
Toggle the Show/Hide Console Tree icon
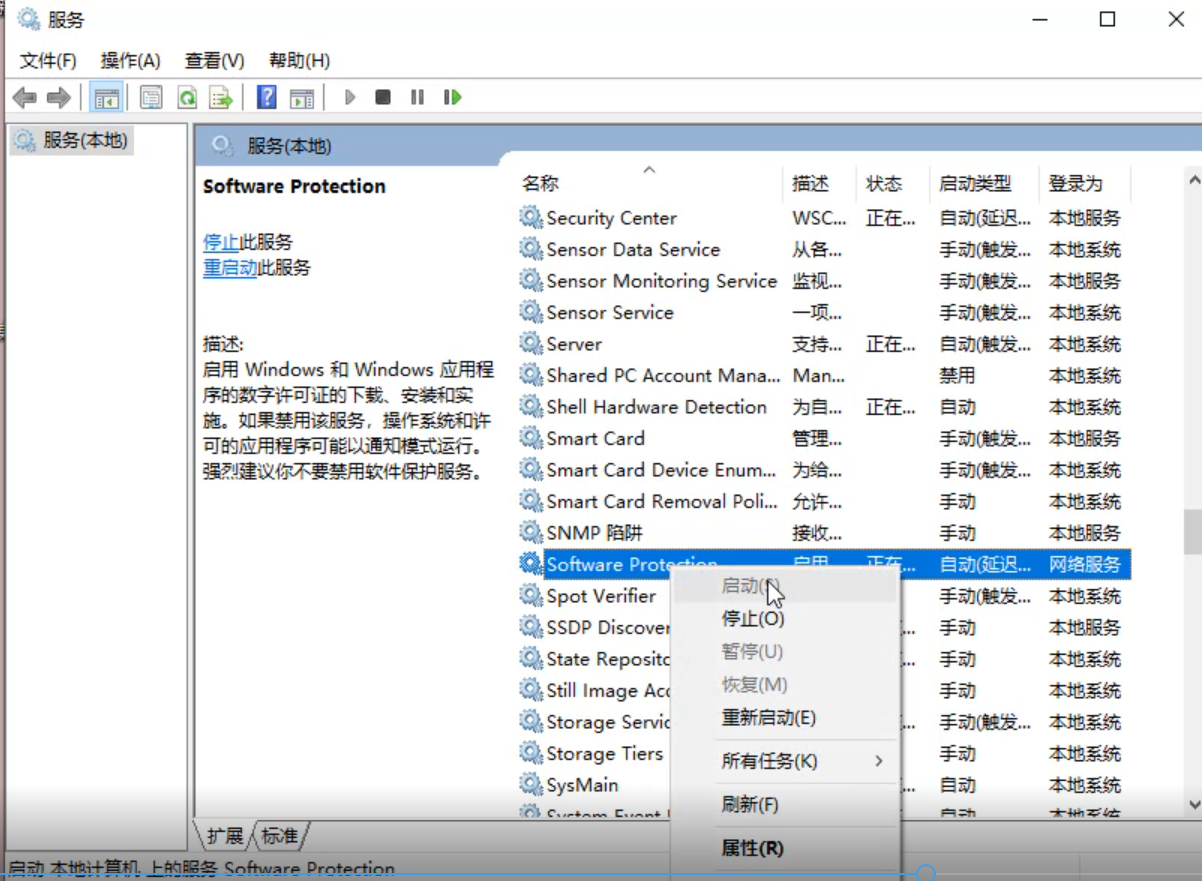pos(106,97)
